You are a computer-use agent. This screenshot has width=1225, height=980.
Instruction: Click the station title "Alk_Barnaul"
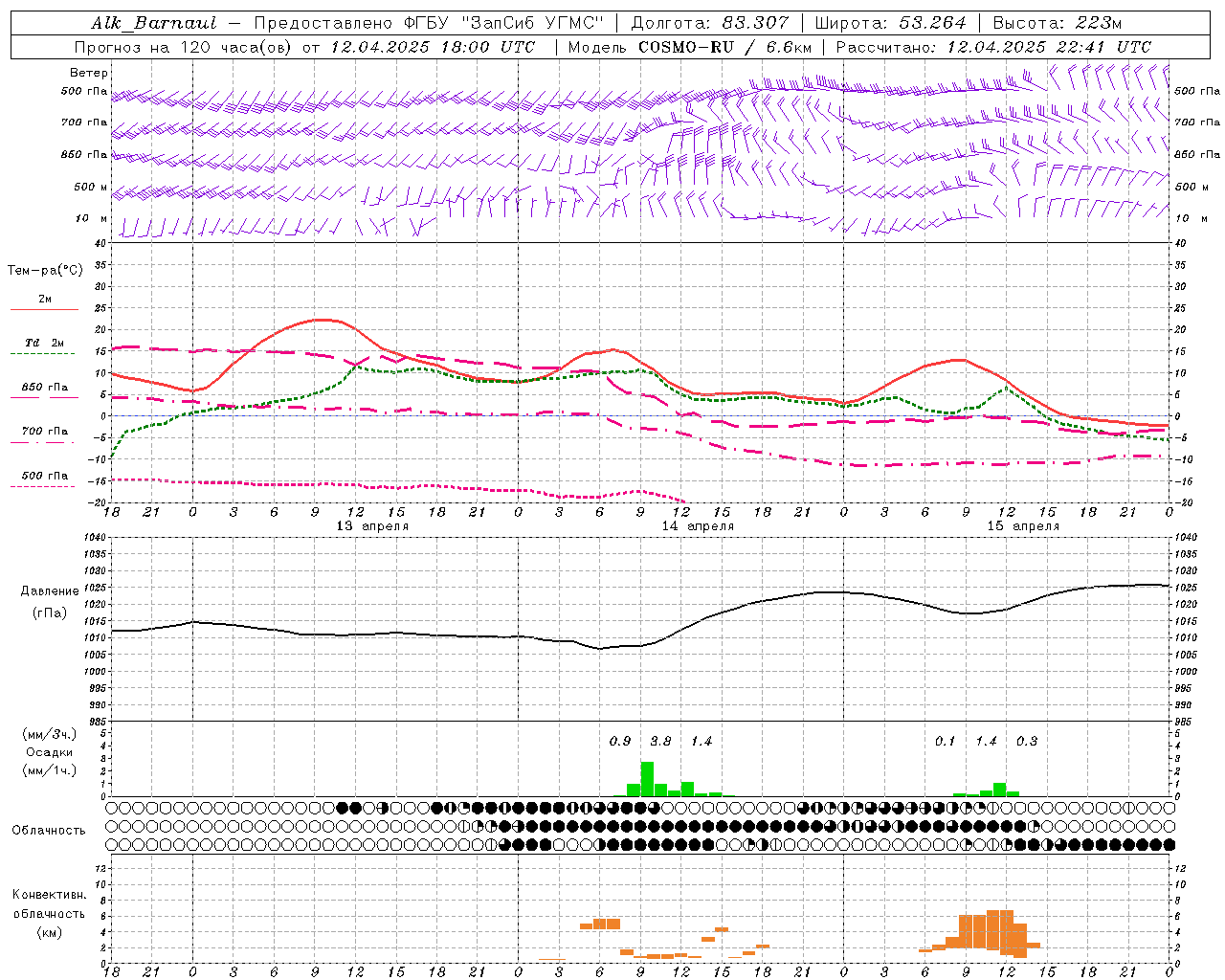point(155,23)
